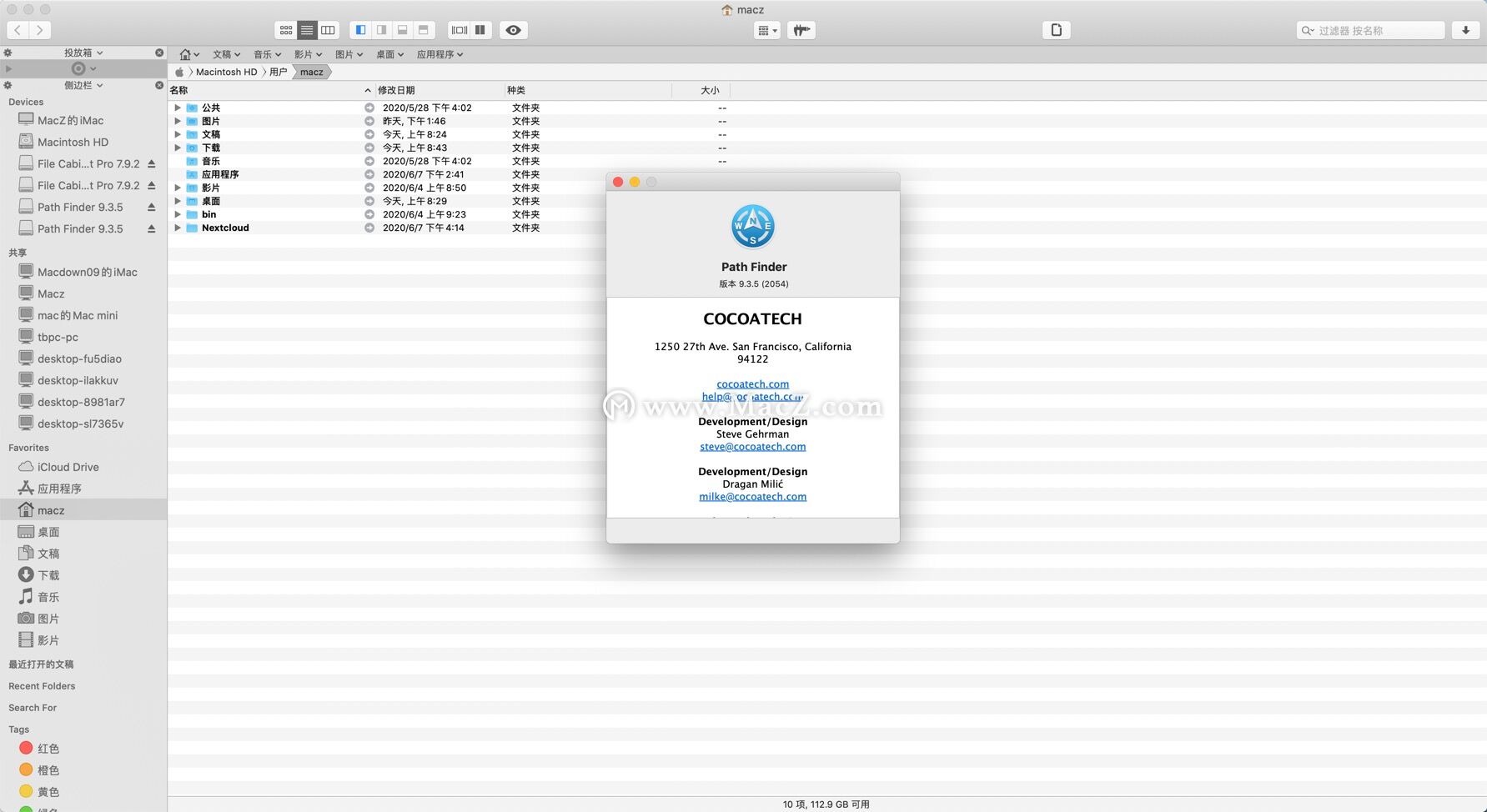Toggle the right sidebar panel
This screenshot has width=1487, height=812.
(381, 30)
